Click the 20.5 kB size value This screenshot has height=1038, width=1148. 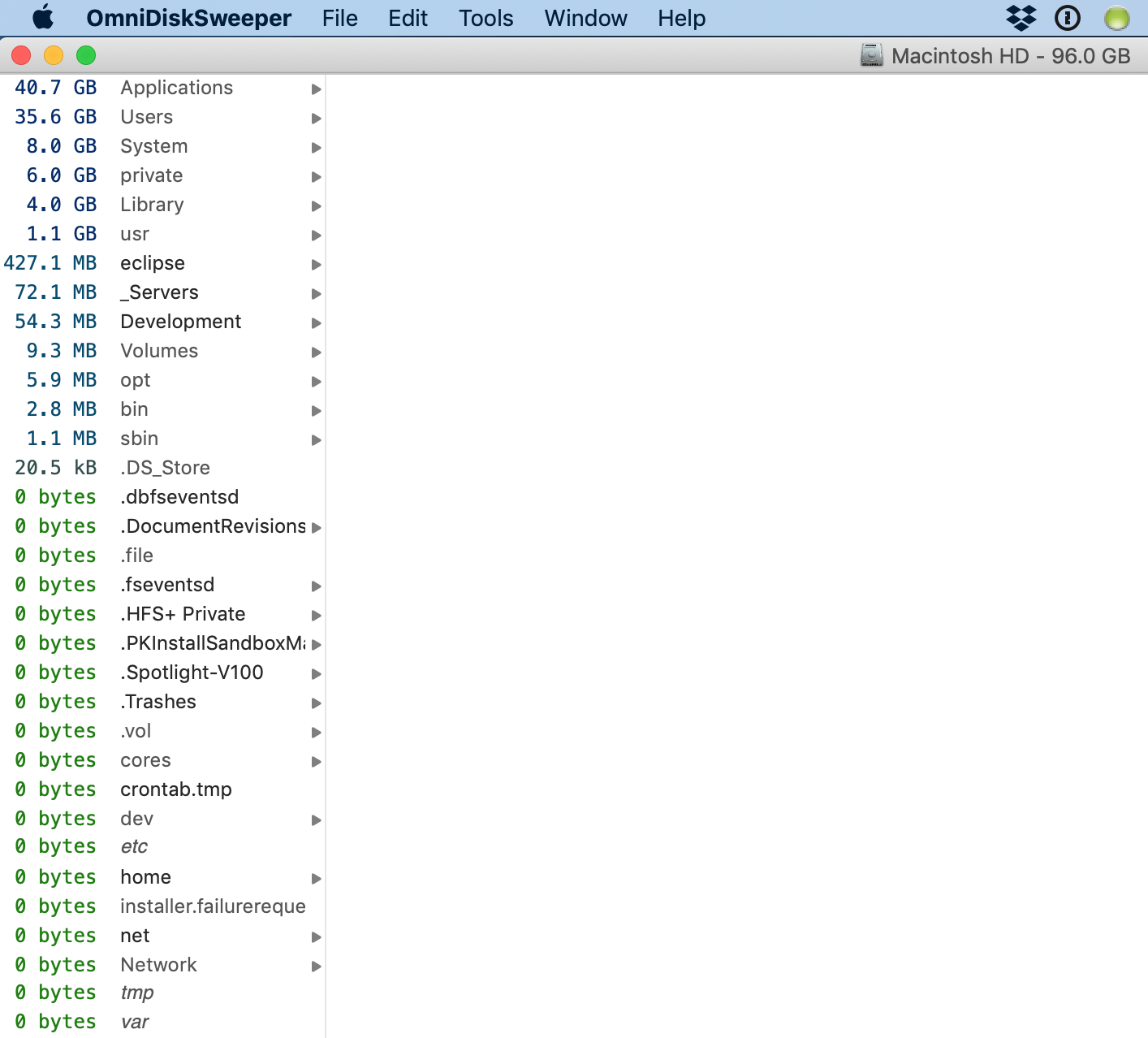tap(55, 468)
